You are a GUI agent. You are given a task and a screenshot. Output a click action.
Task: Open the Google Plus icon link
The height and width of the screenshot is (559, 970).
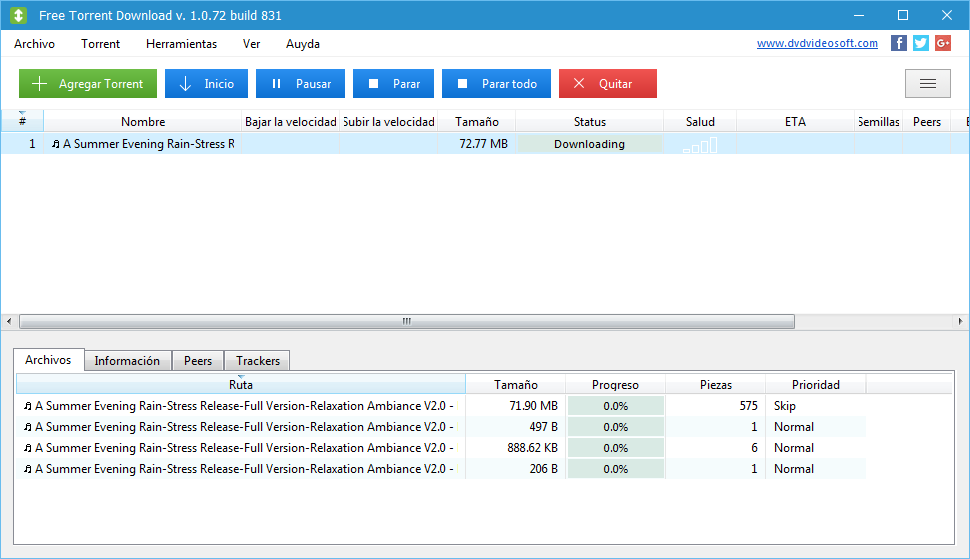coord(943,43)
